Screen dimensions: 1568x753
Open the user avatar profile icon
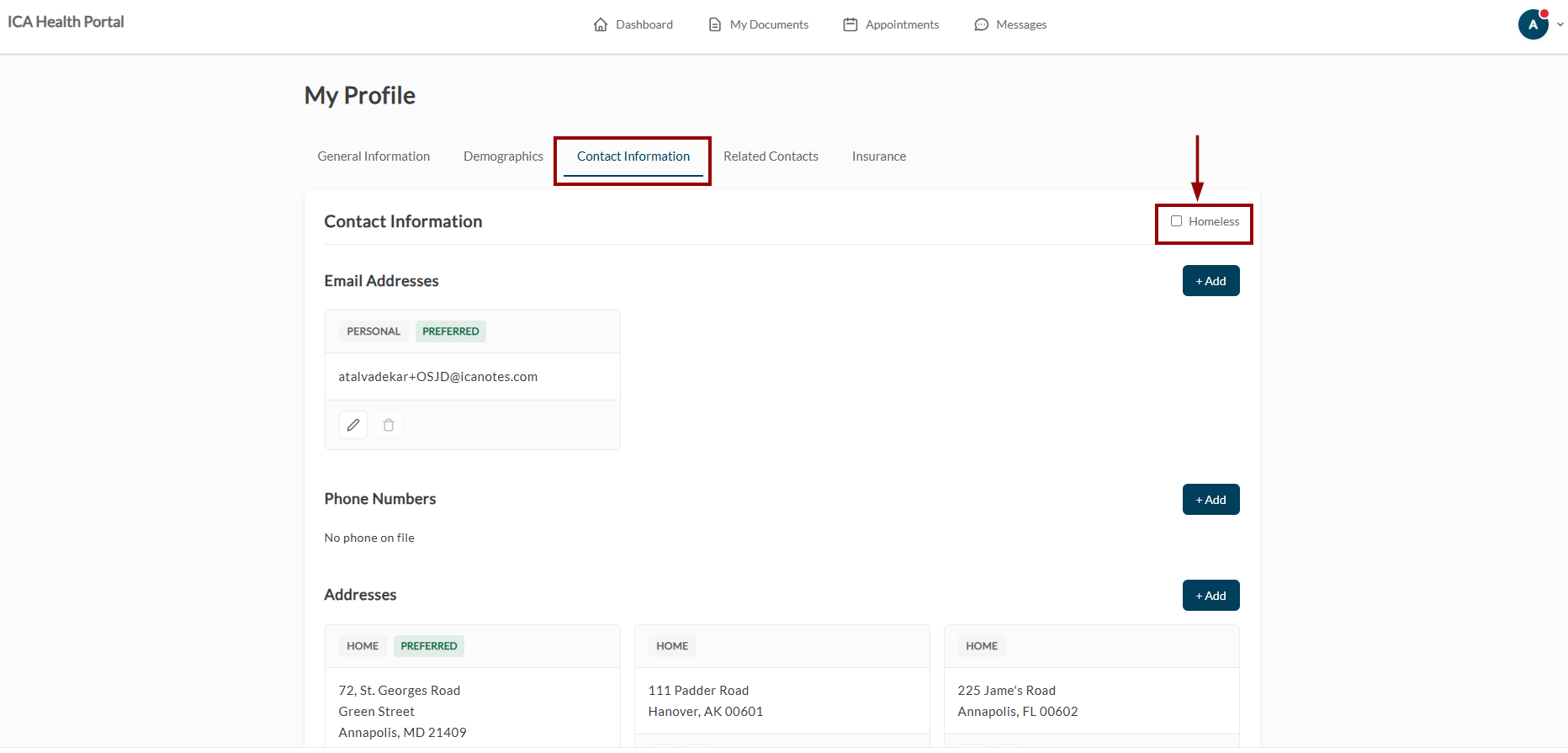[x=1534, y=24]
